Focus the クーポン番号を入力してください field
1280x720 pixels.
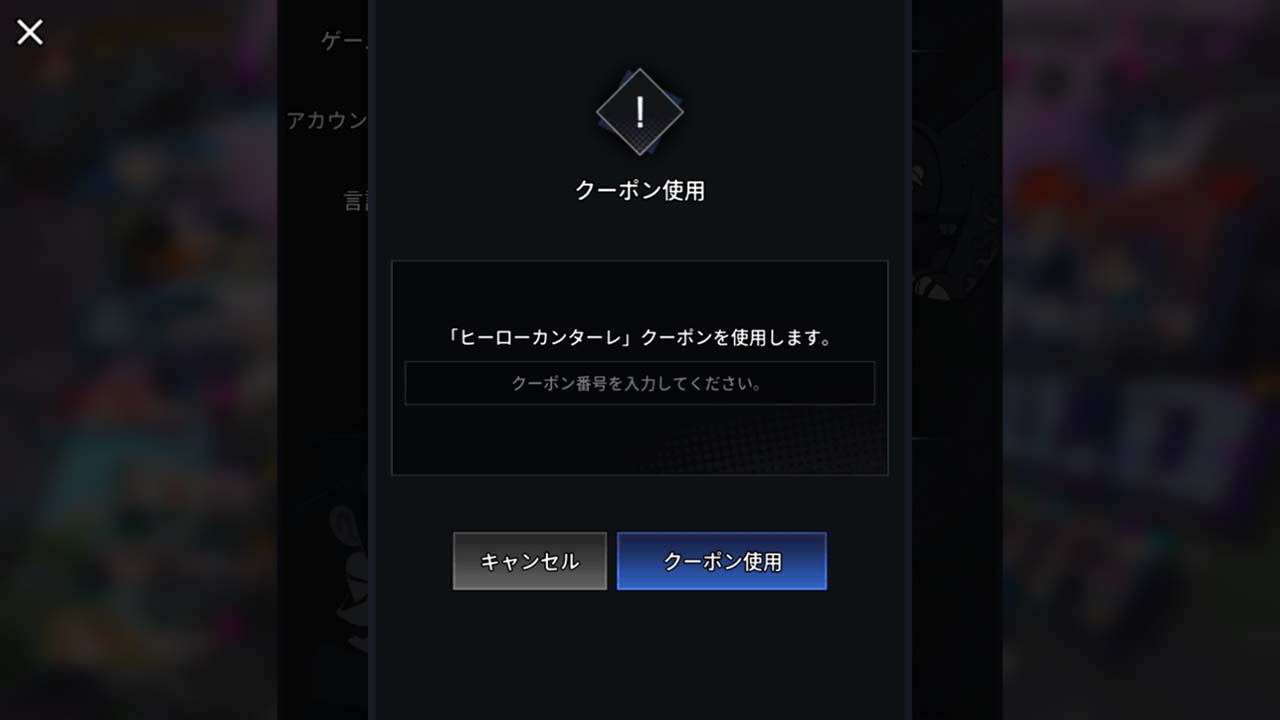point(640,383)
